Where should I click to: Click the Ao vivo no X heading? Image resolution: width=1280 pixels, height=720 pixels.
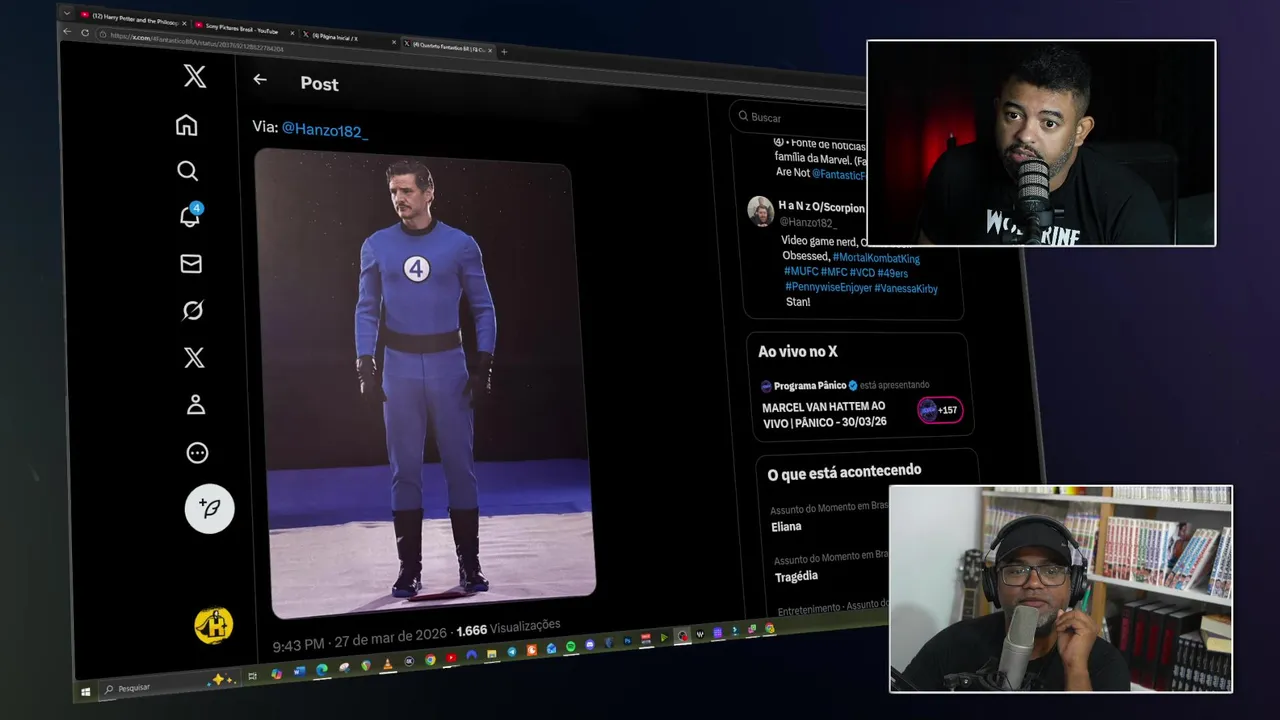[798, 352]
